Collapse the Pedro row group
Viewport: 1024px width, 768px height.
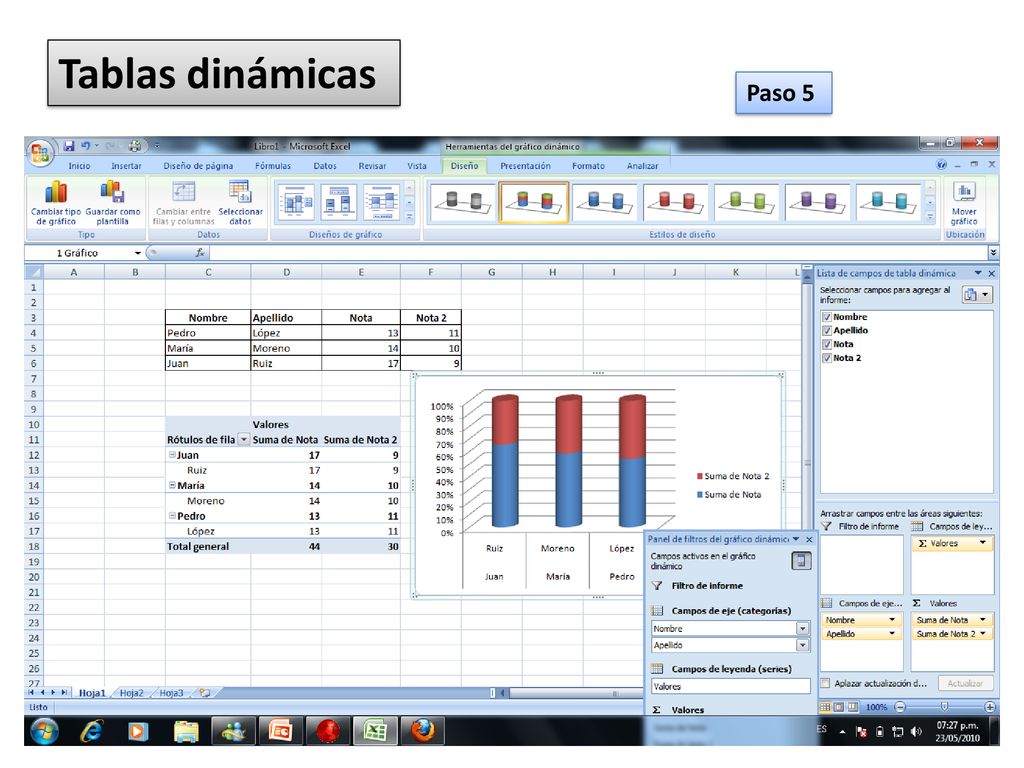pos(172,515)
